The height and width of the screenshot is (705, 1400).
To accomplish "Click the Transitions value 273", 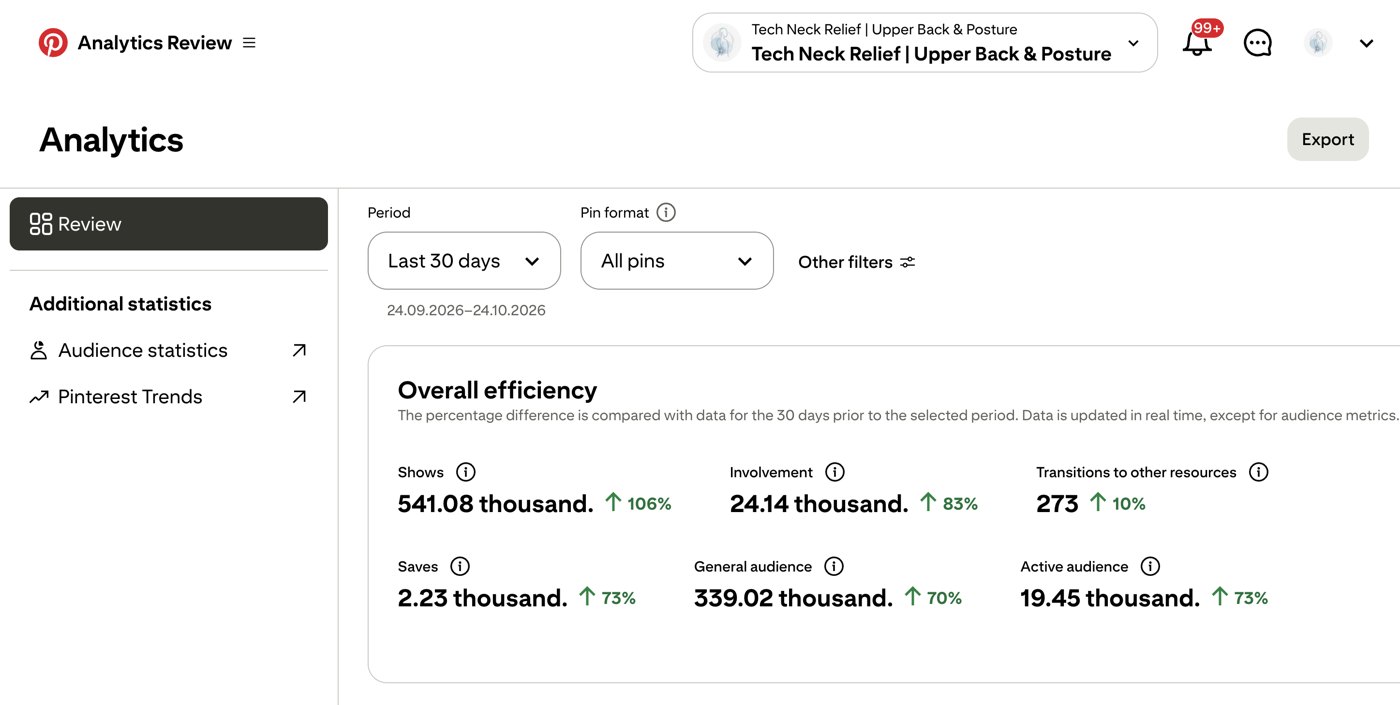I will [1057, 504].
